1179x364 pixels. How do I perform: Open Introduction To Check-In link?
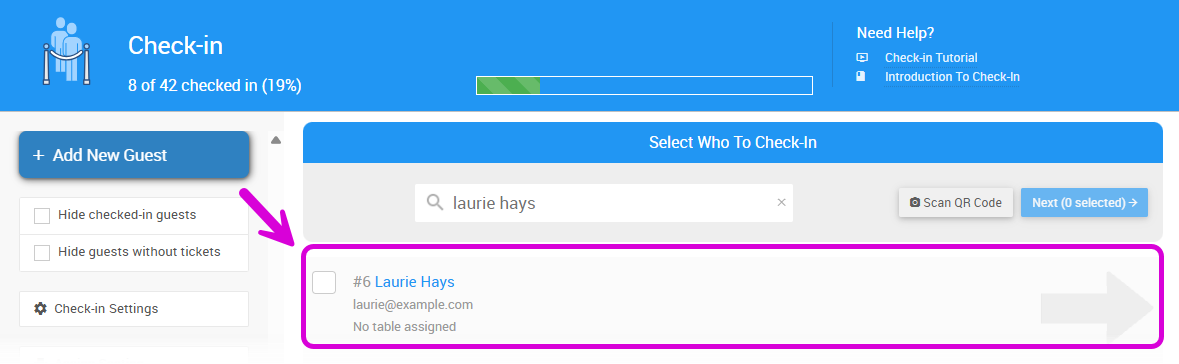point(952,77)
